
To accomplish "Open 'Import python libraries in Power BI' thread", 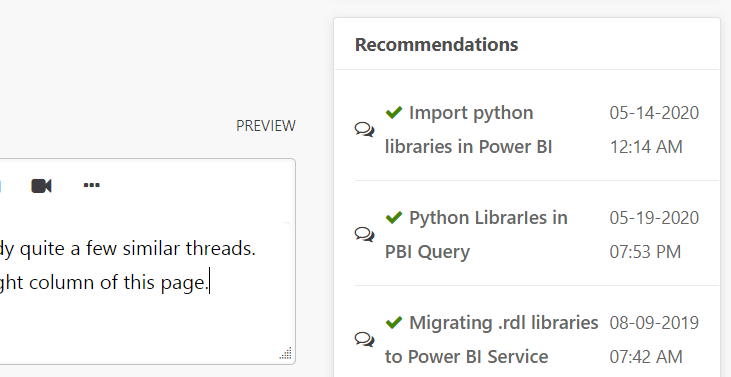I will (x=469, y=130).
